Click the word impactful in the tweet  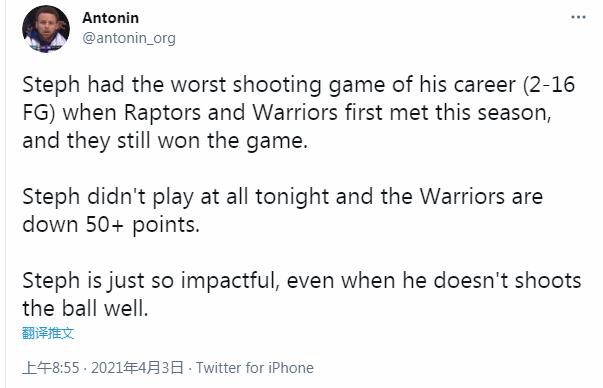tap(230, 281)
